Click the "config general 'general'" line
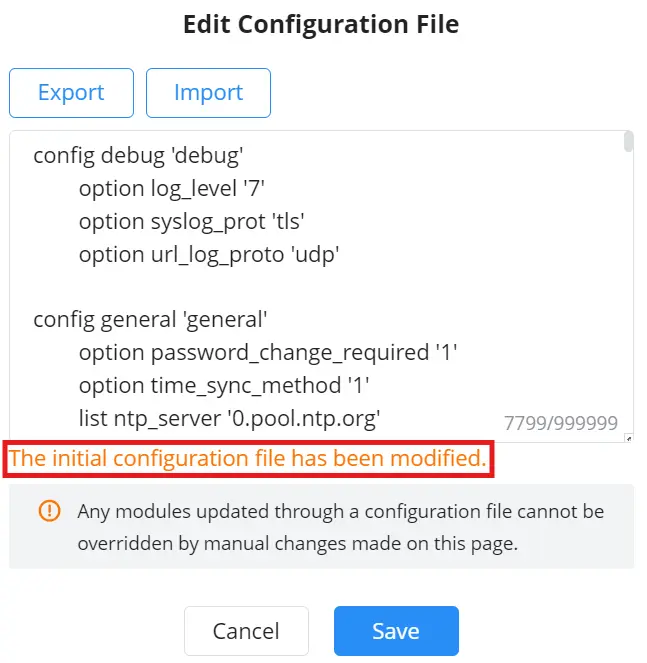 coord(150,320)
